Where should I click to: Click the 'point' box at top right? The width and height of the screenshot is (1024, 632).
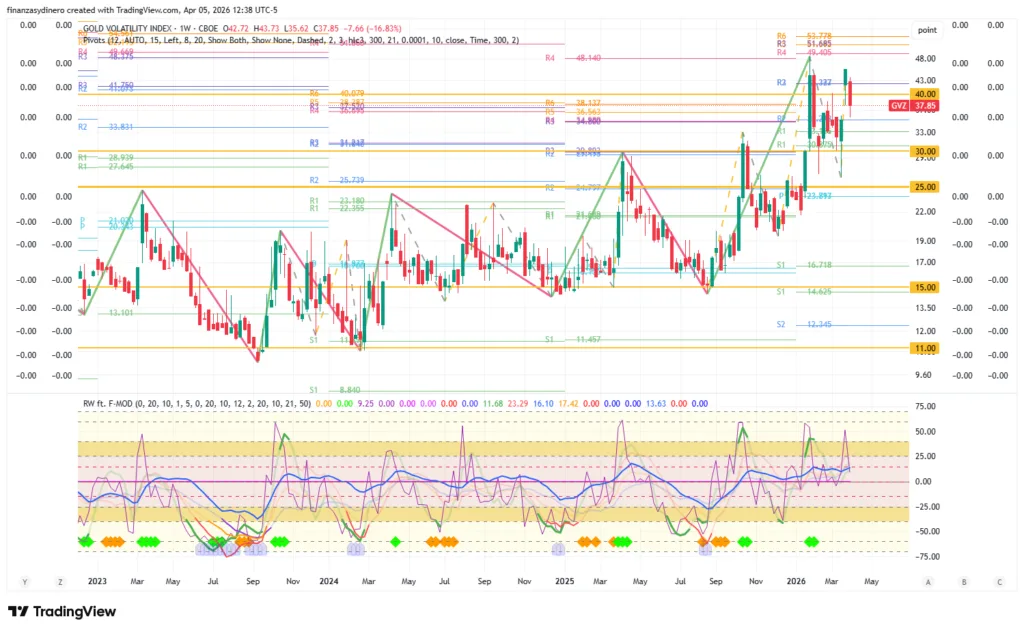(926, 31)
